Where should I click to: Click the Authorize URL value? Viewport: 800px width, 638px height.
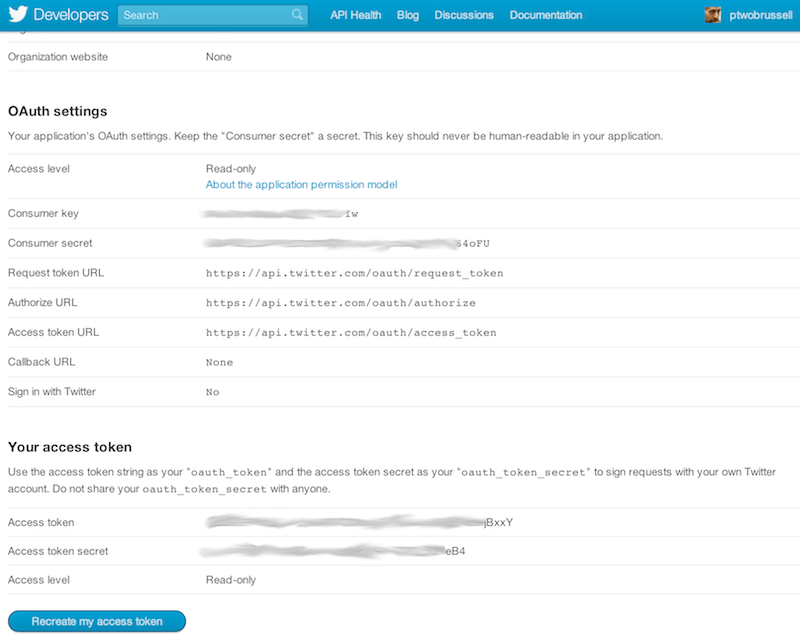[x=337, y=302]
